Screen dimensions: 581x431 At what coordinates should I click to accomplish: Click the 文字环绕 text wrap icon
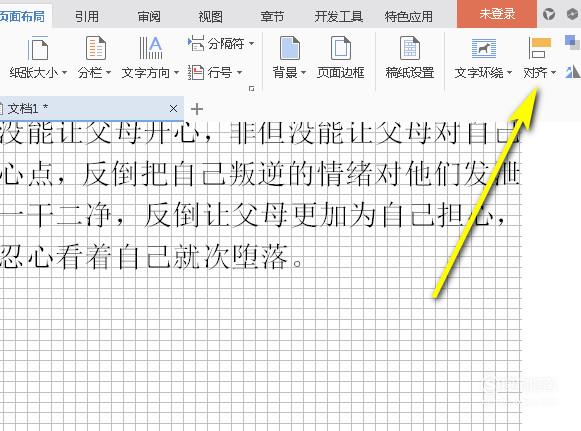click(484, 48)
